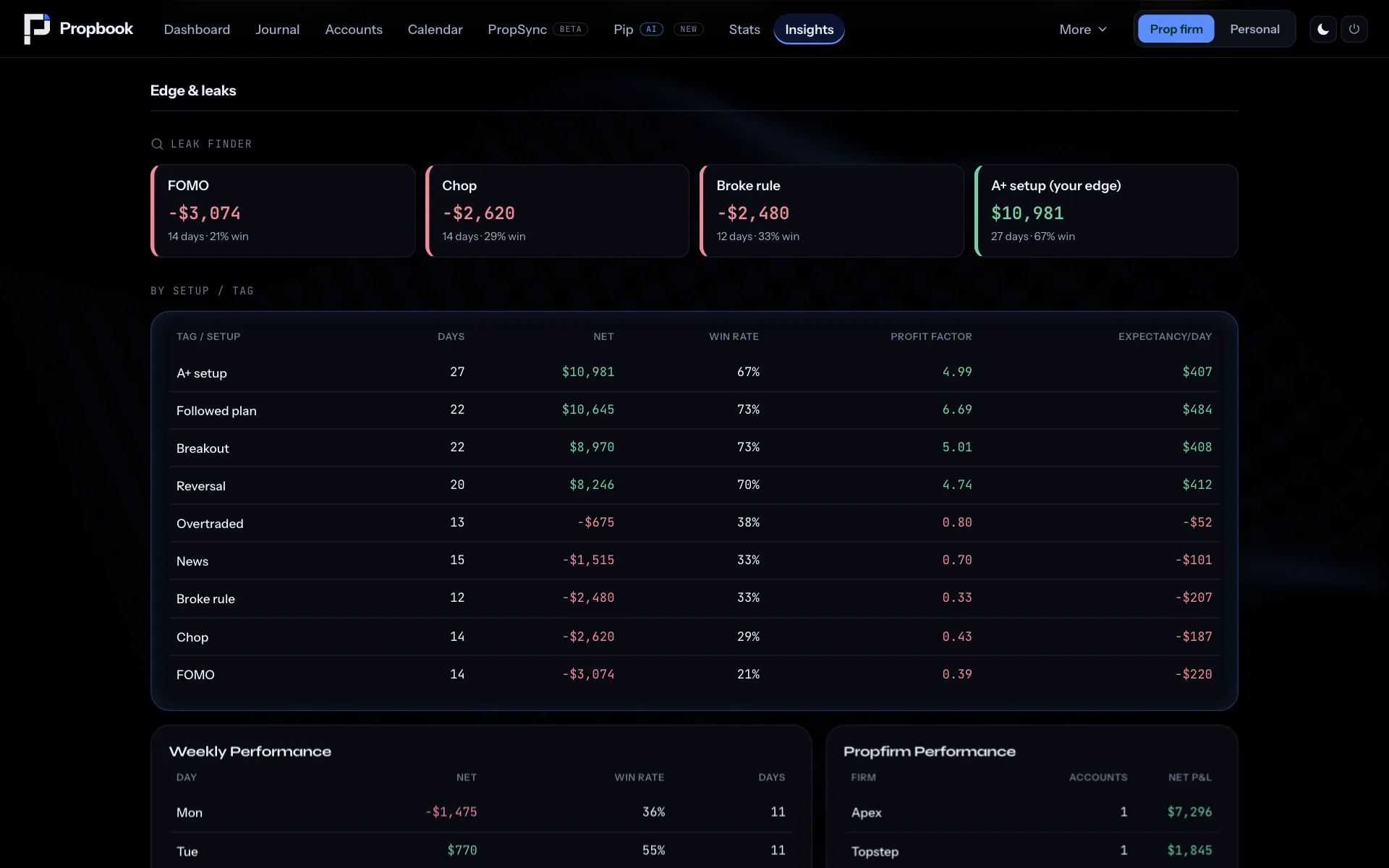Open the Chop leak card
This screenshot has width=1389, height=868.
coord(557,210)
